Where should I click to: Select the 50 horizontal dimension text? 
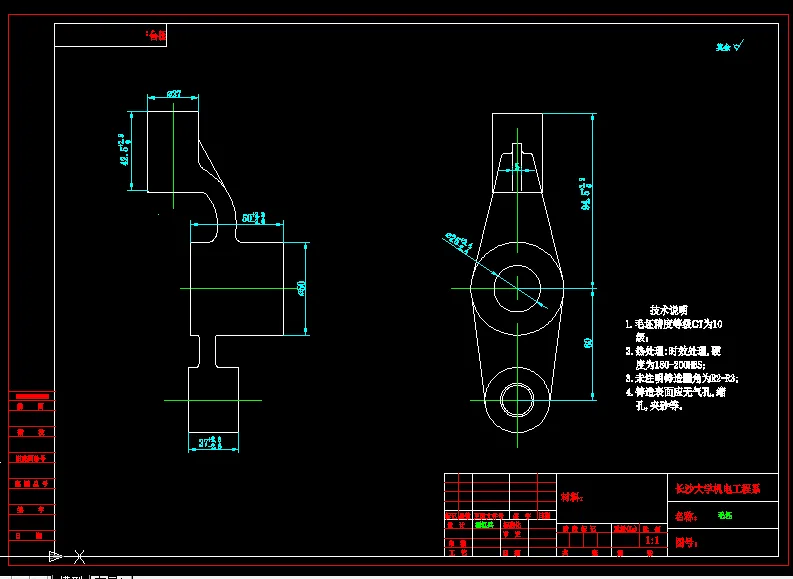tap(254, 218)
